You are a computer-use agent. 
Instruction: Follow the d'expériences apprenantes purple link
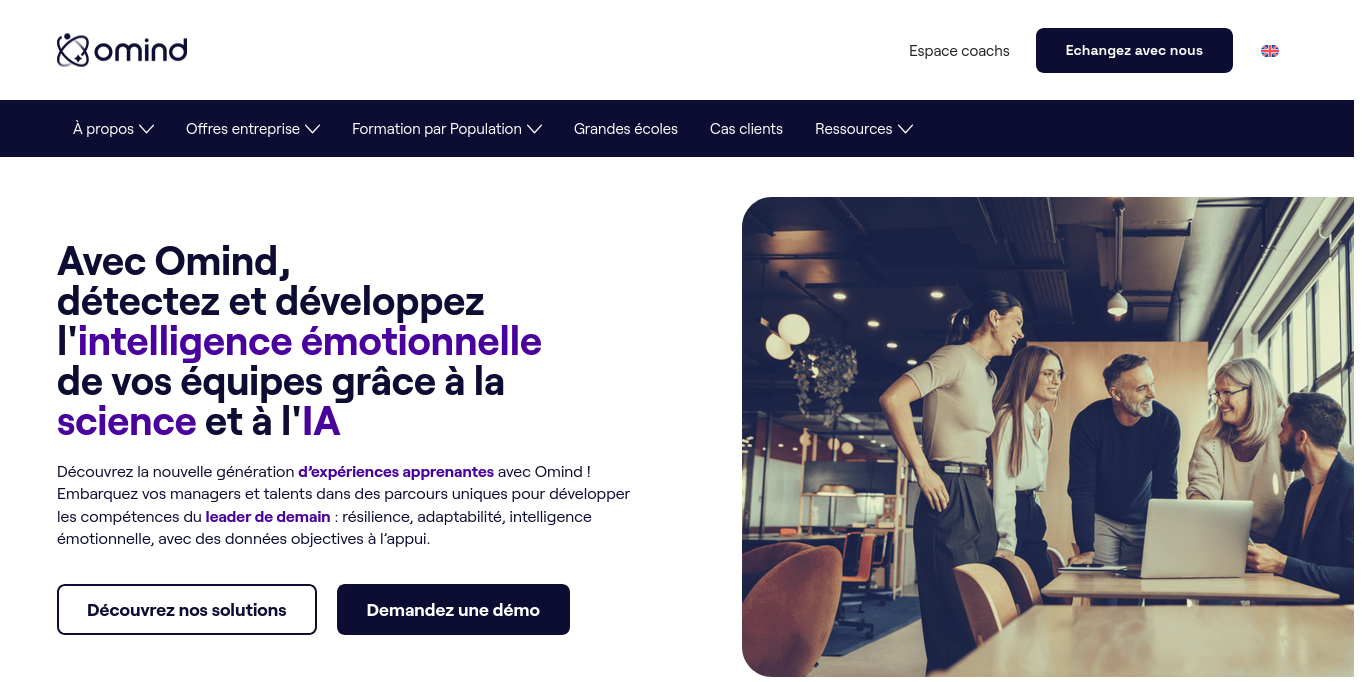click(x=396, y=471)
